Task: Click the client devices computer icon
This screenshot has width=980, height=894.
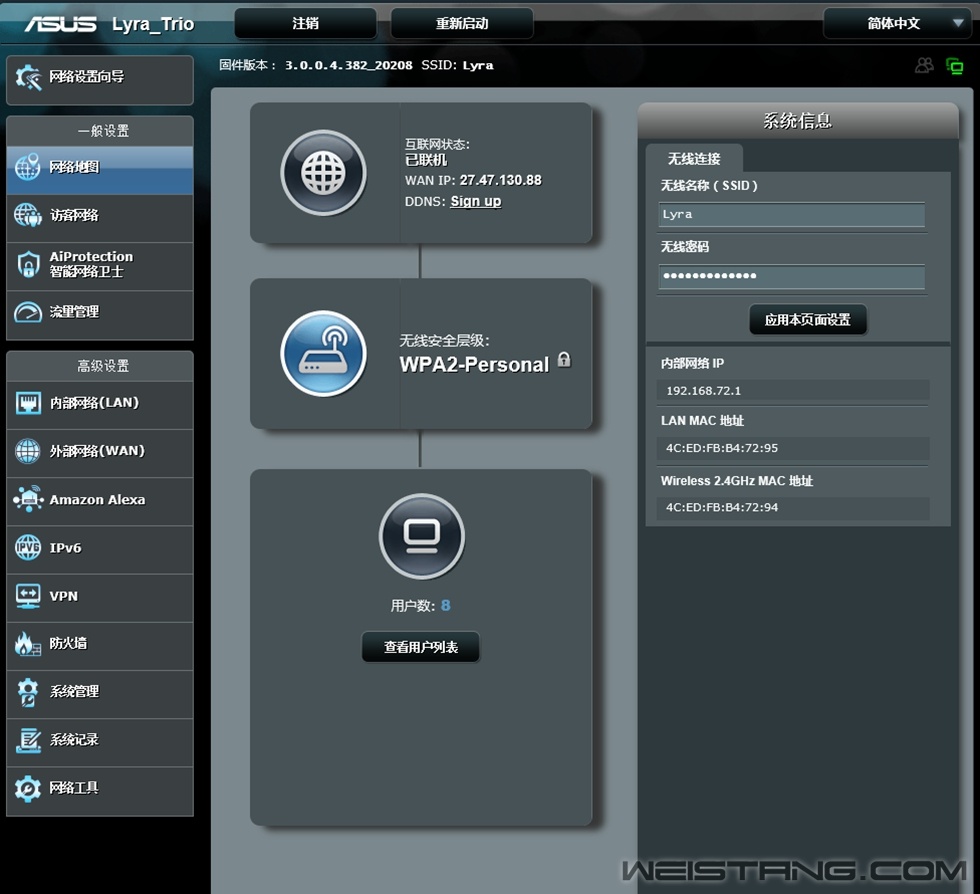Action: [x=422, y=536]
